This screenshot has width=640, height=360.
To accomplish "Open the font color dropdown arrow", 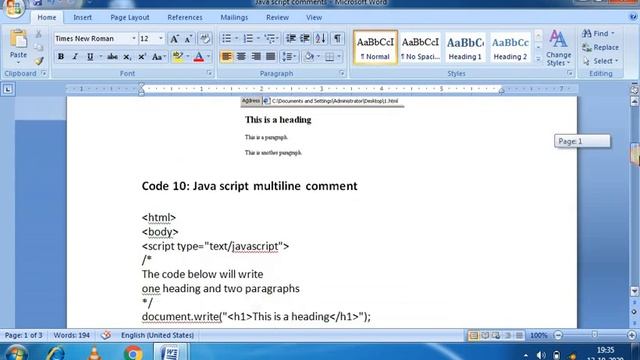I will pos(209,57).
